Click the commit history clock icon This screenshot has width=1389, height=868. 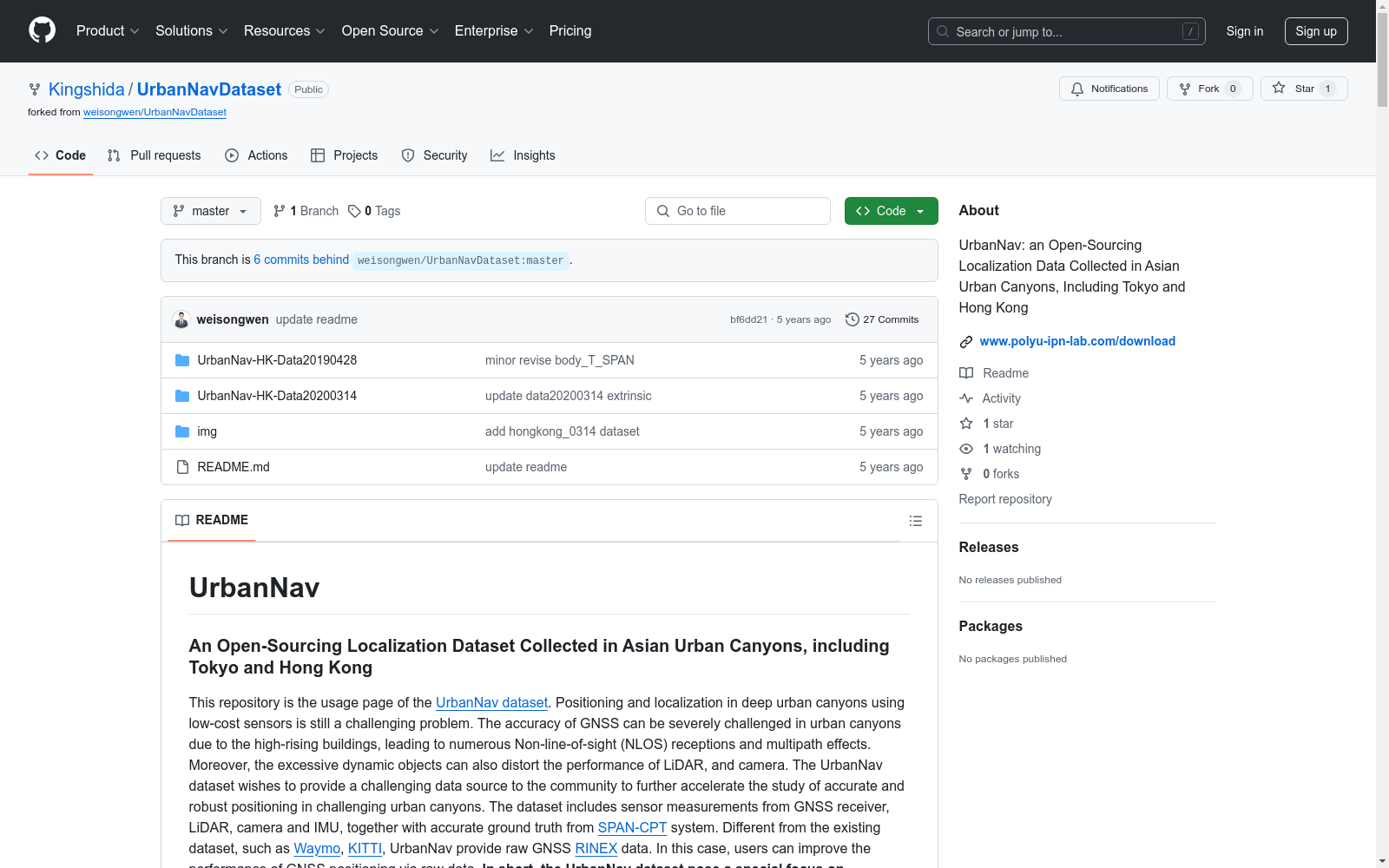tap(852, 319)
